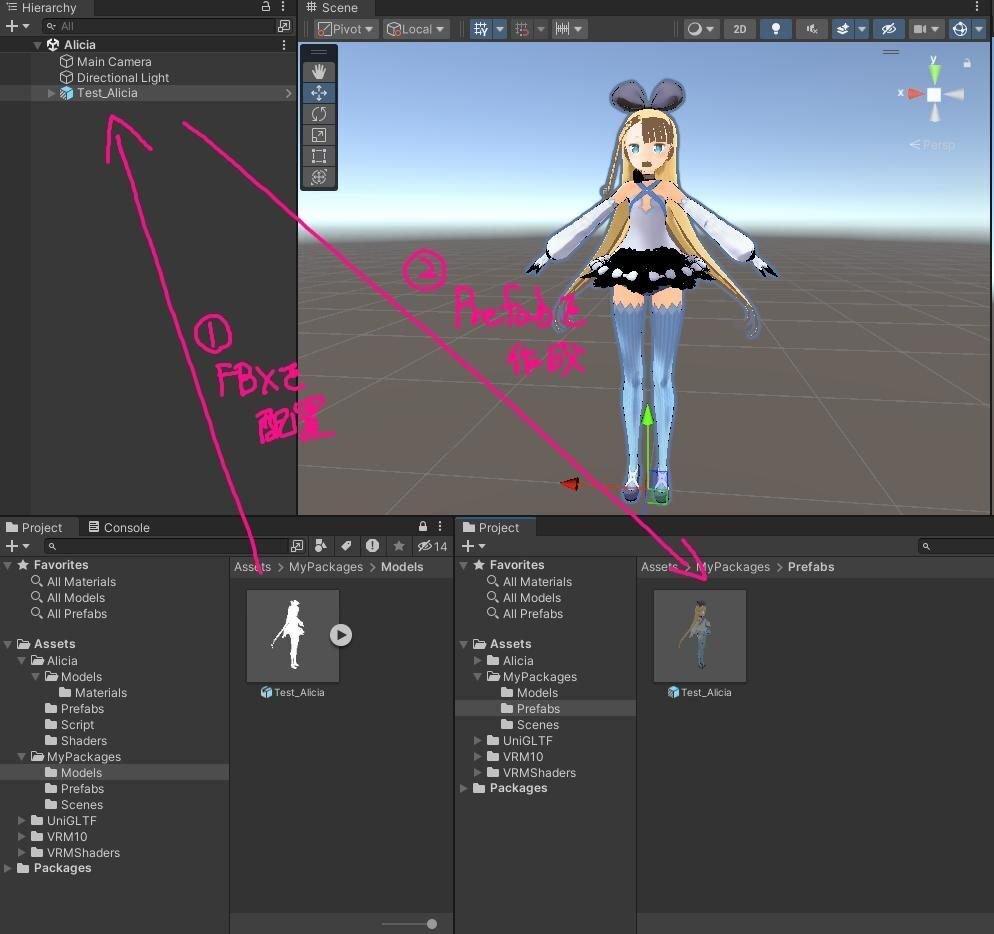Select the combined Transform tool
Viewport: 994px width, 934px height.
point(319,177)
